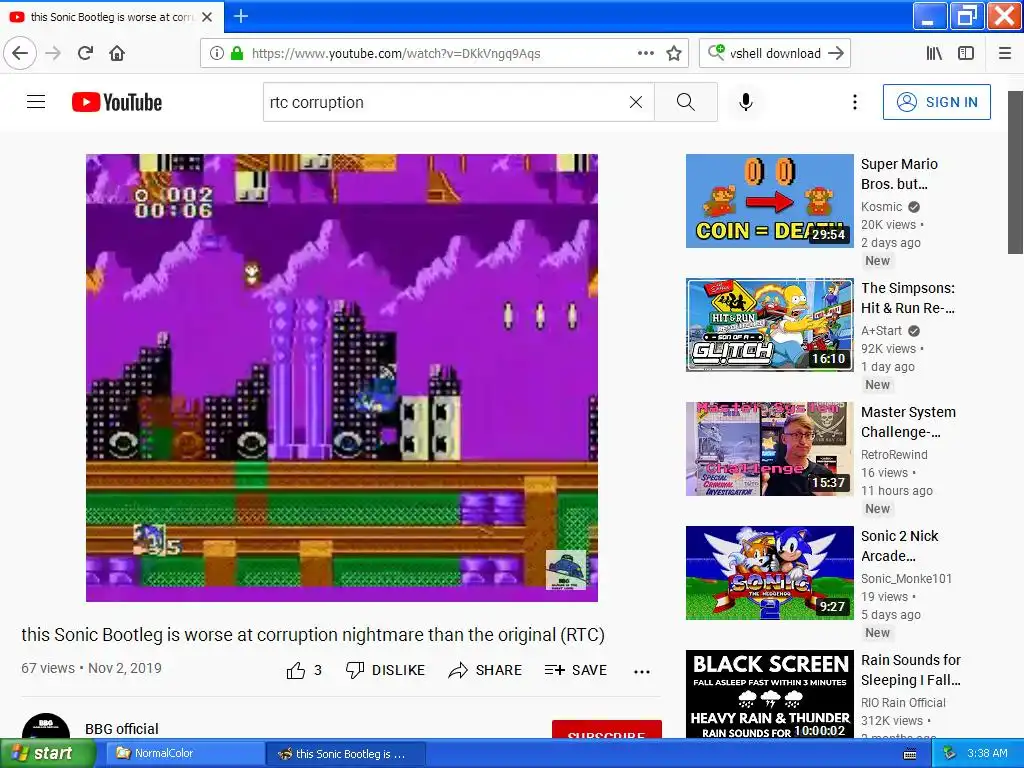This screenshot has height=768, width=1024.
Task: Close the Sonic Bootleg browser tab
Action: click(207, 17)
